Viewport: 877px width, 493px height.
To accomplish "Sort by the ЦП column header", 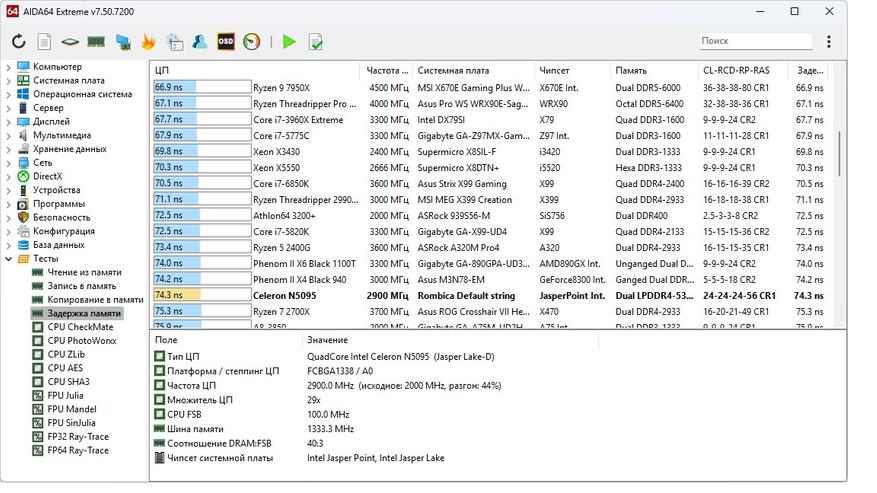I will click(x=255, y=71).
